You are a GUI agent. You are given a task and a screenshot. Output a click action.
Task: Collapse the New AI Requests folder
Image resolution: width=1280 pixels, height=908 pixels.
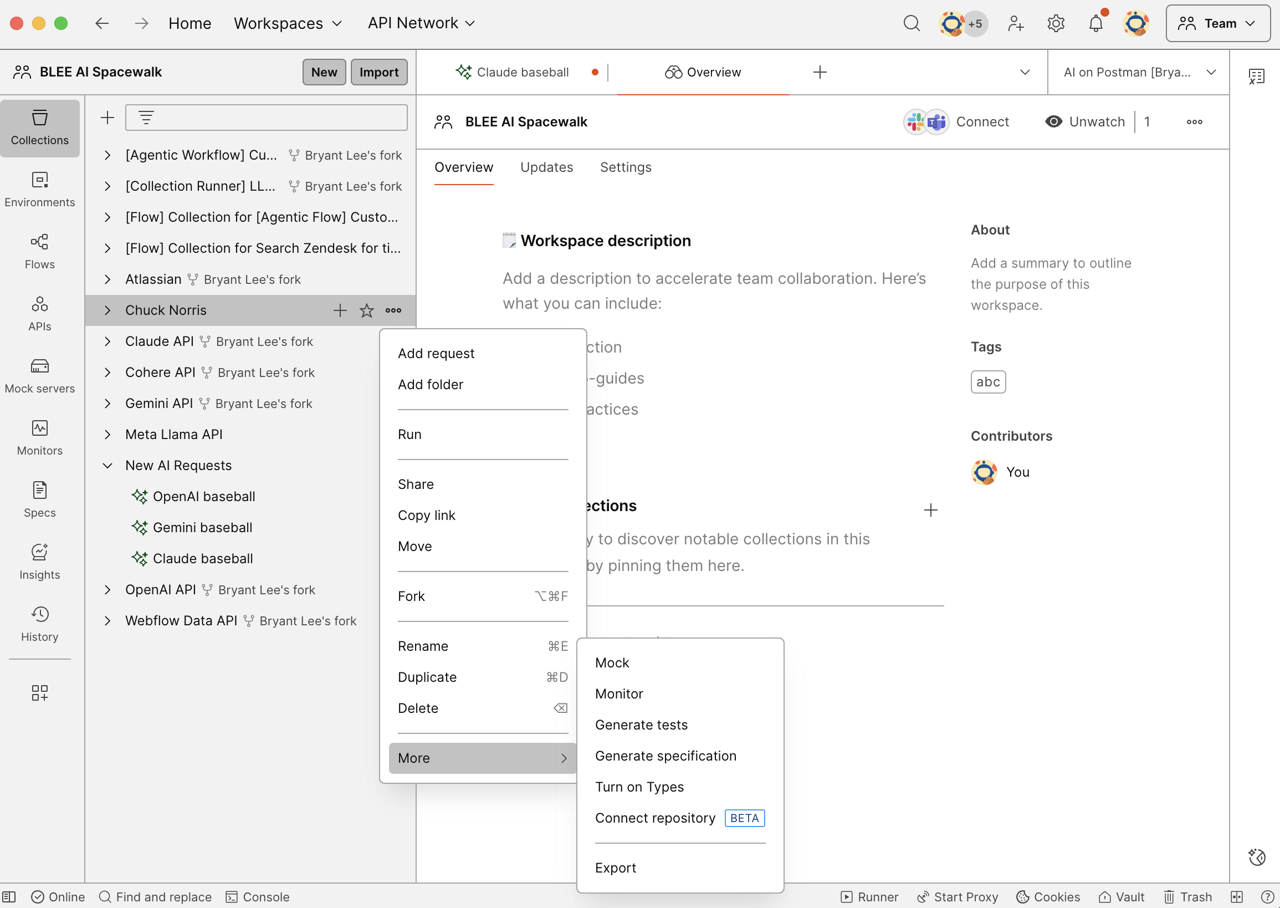108,466
